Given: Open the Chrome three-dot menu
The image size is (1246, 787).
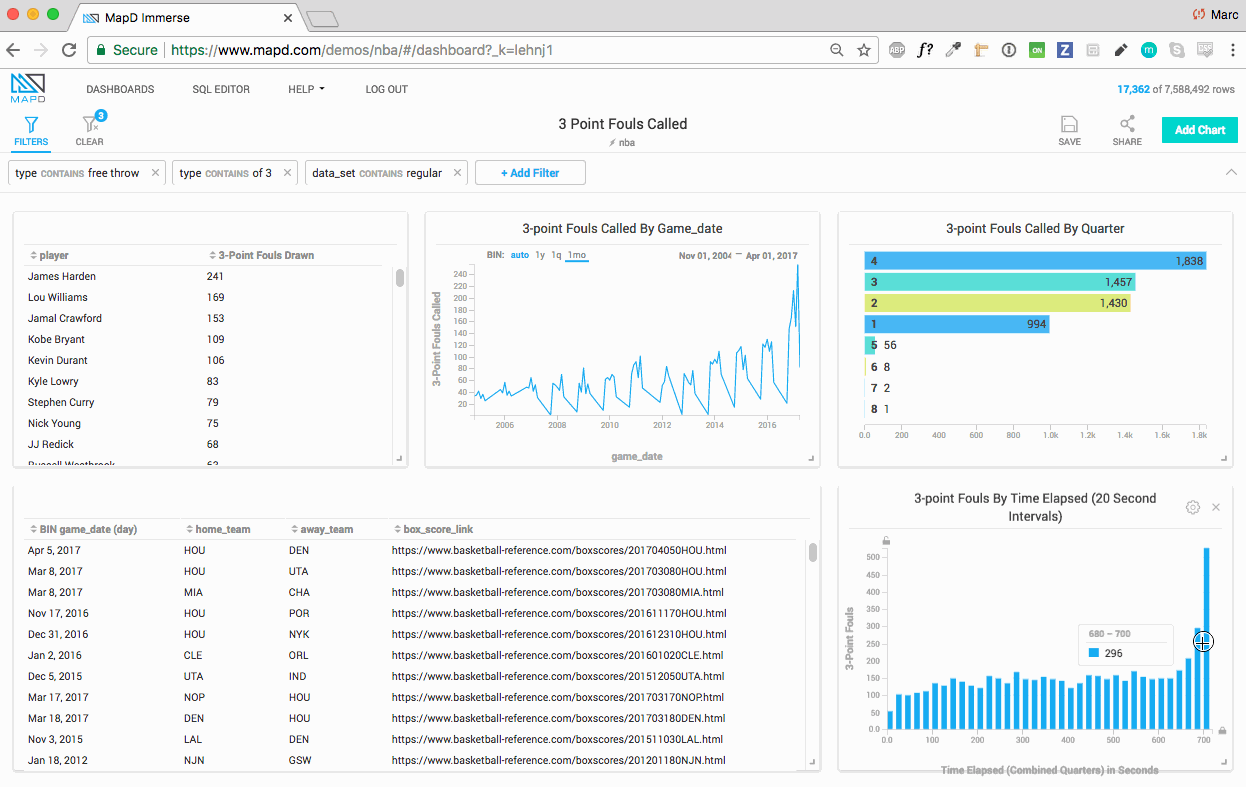Looking at the screenshot, I should tap(1231, 50).
